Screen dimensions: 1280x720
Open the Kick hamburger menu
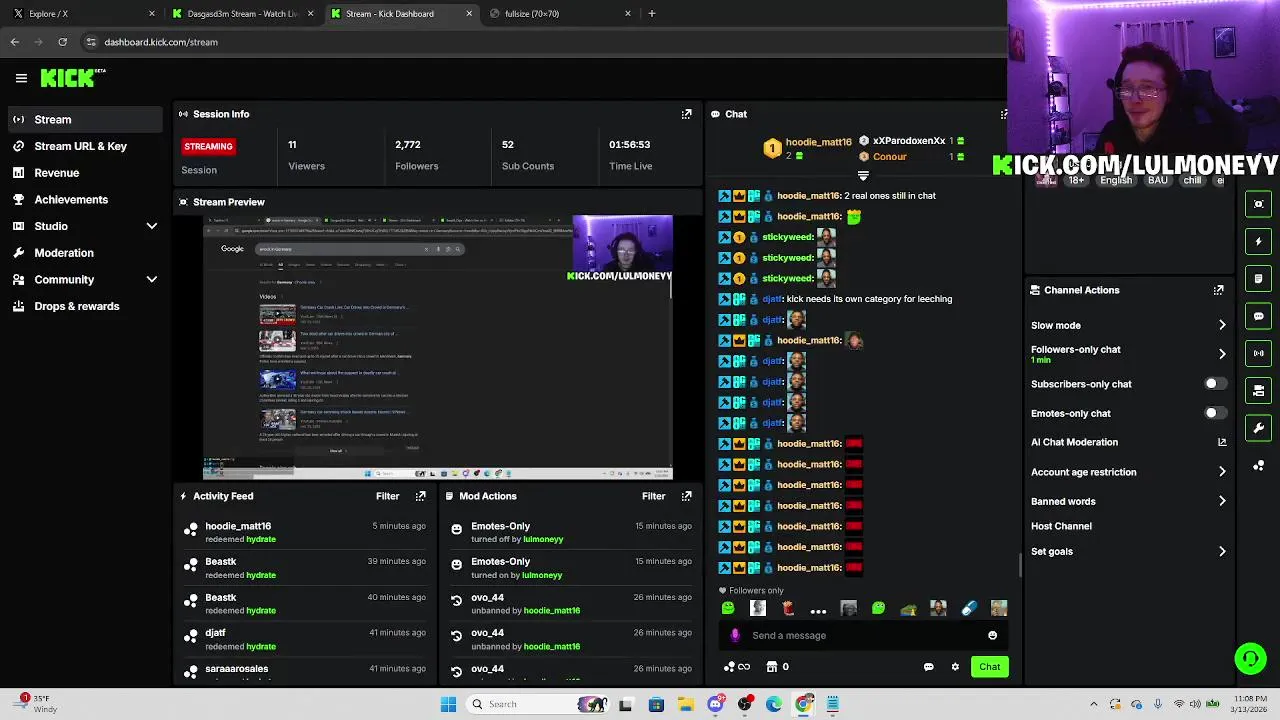point(21,78)
